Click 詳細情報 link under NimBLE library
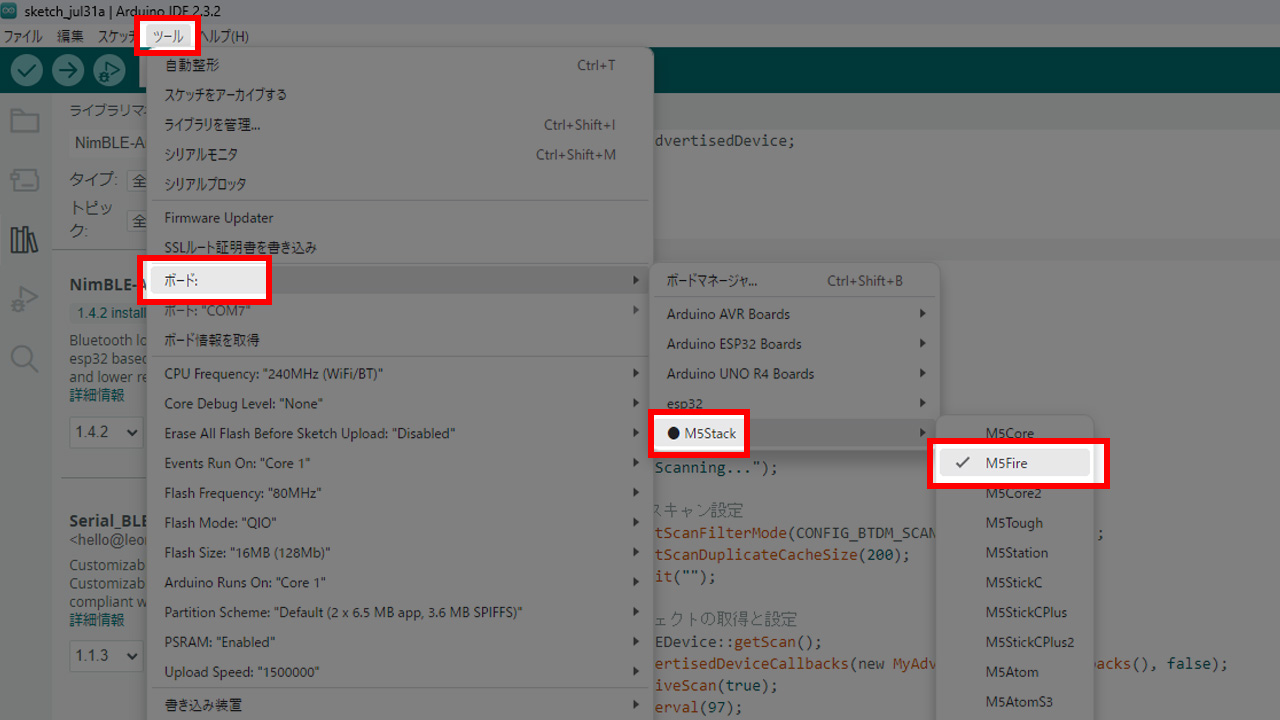1280x720 pixels. pyautogui.click(x=97, y=395)
